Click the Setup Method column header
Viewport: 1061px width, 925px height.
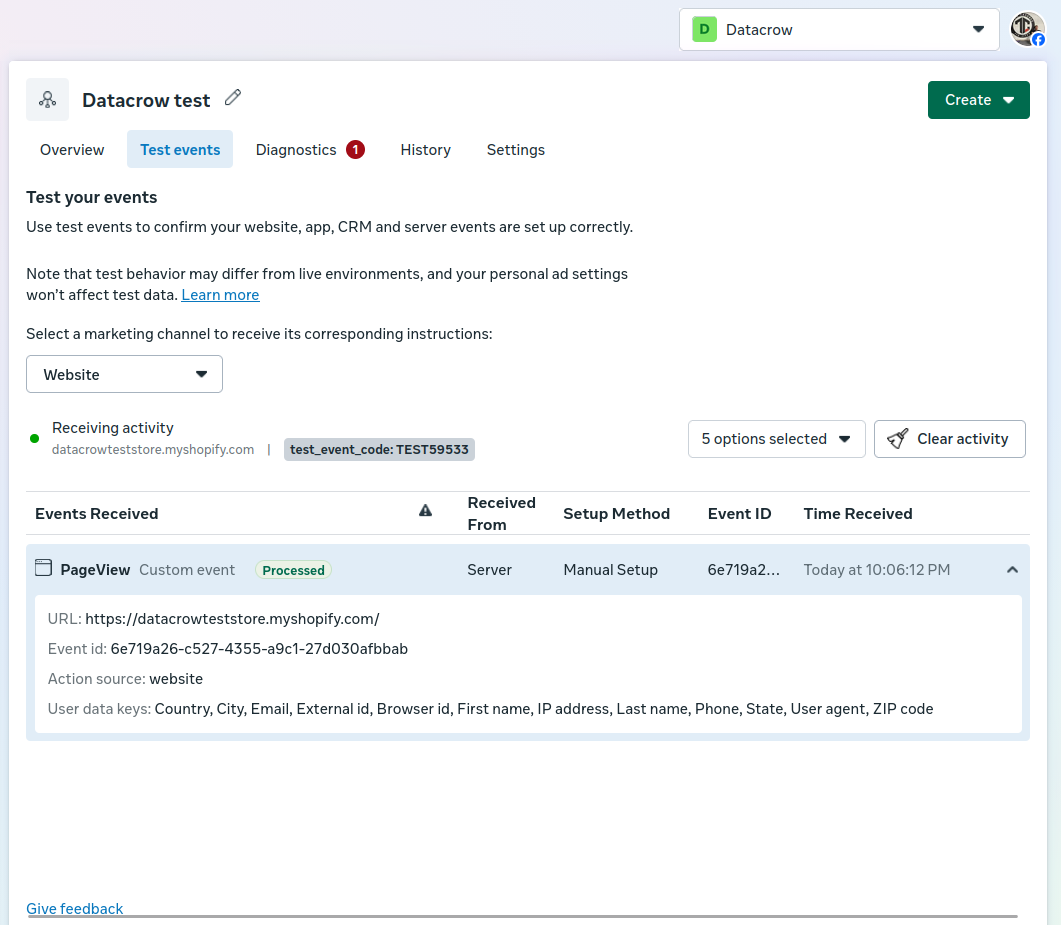pyautogui.click(x=616, y=514)
